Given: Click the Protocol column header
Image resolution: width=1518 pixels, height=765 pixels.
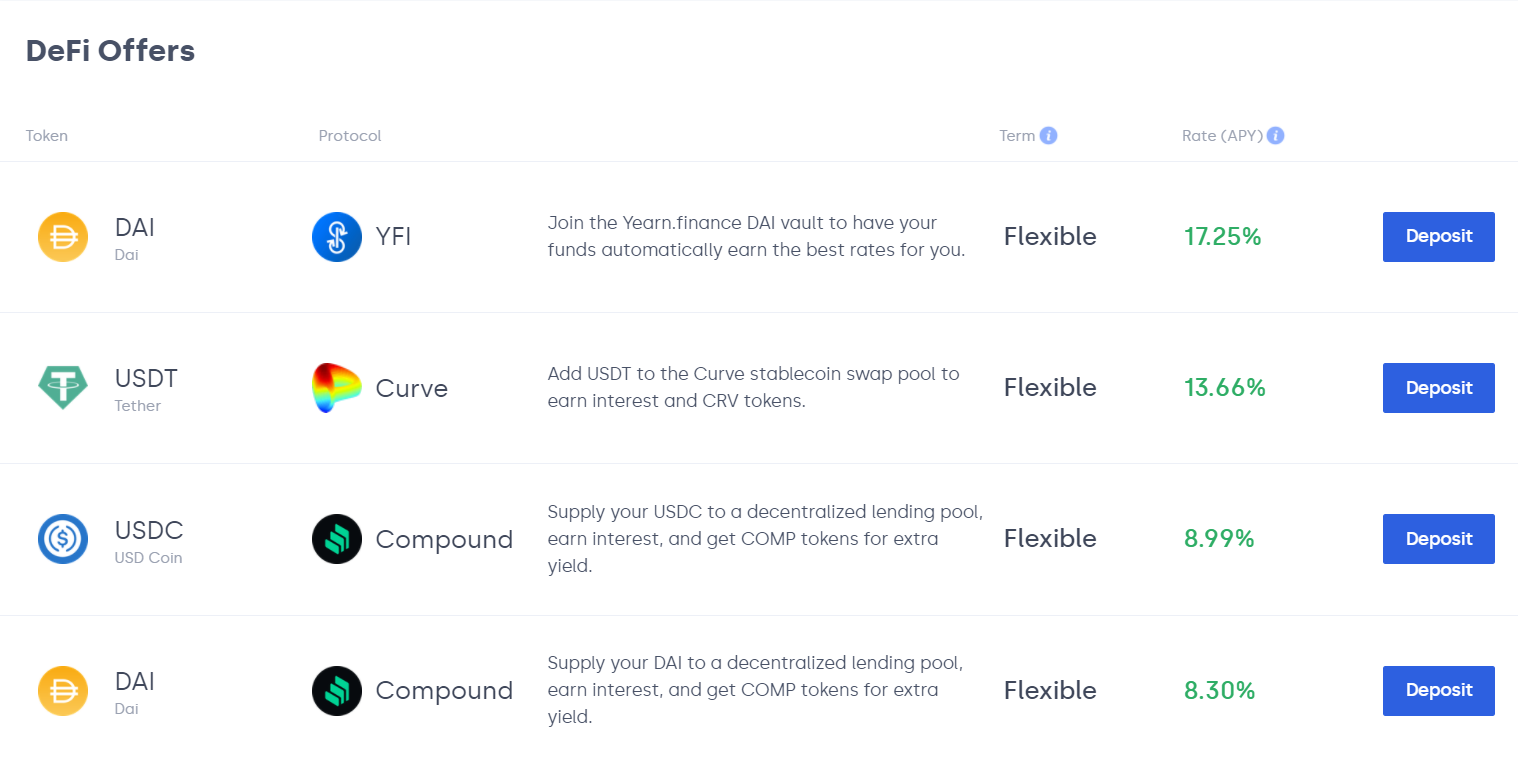Looking at the screenshot, I should [350, 136].
